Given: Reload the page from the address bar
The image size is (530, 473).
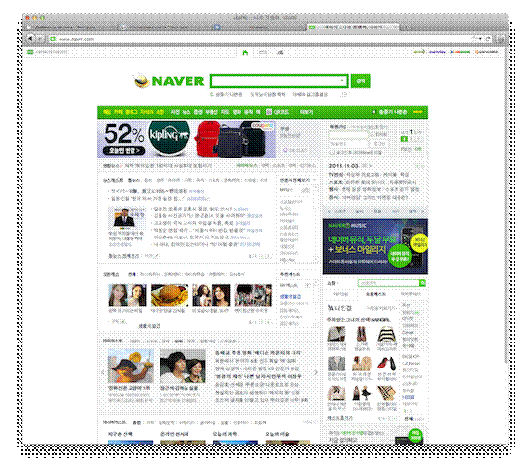Looking at the screenshot, I should point(488,39).
